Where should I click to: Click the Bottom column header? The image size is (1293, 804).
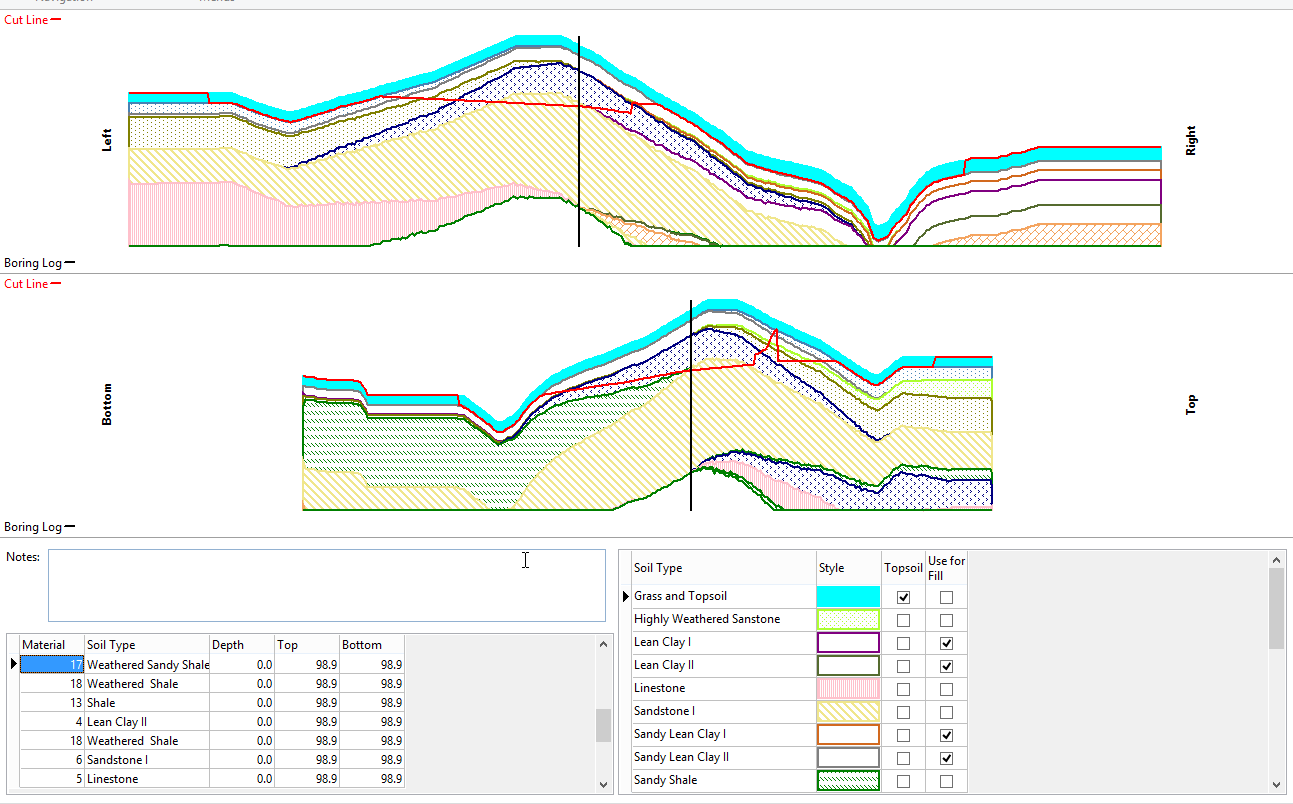coord(372,645)
